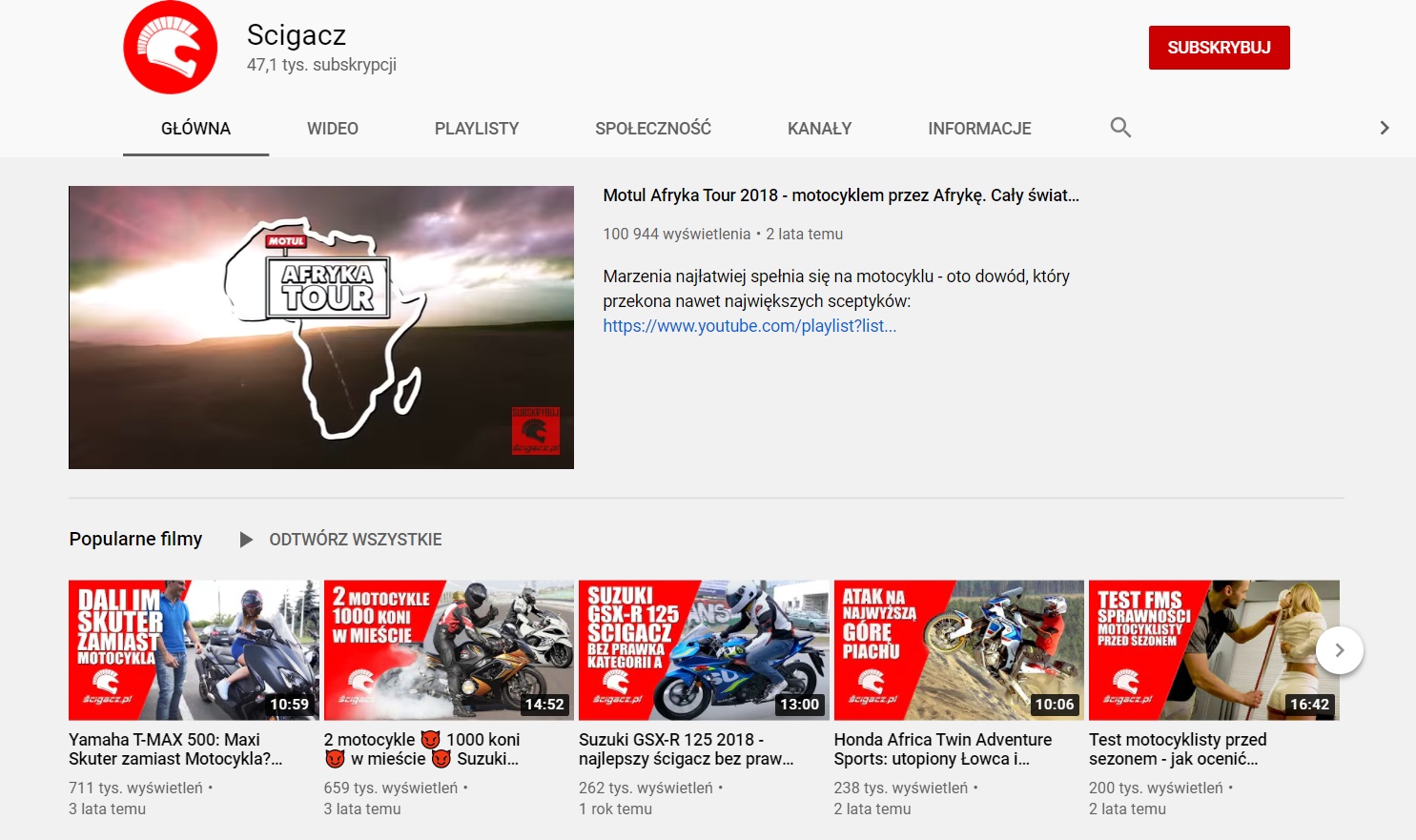This screenshot has width=1416, height=840.
Task: Go to the Społeczność tab
Action: (652, 129)
